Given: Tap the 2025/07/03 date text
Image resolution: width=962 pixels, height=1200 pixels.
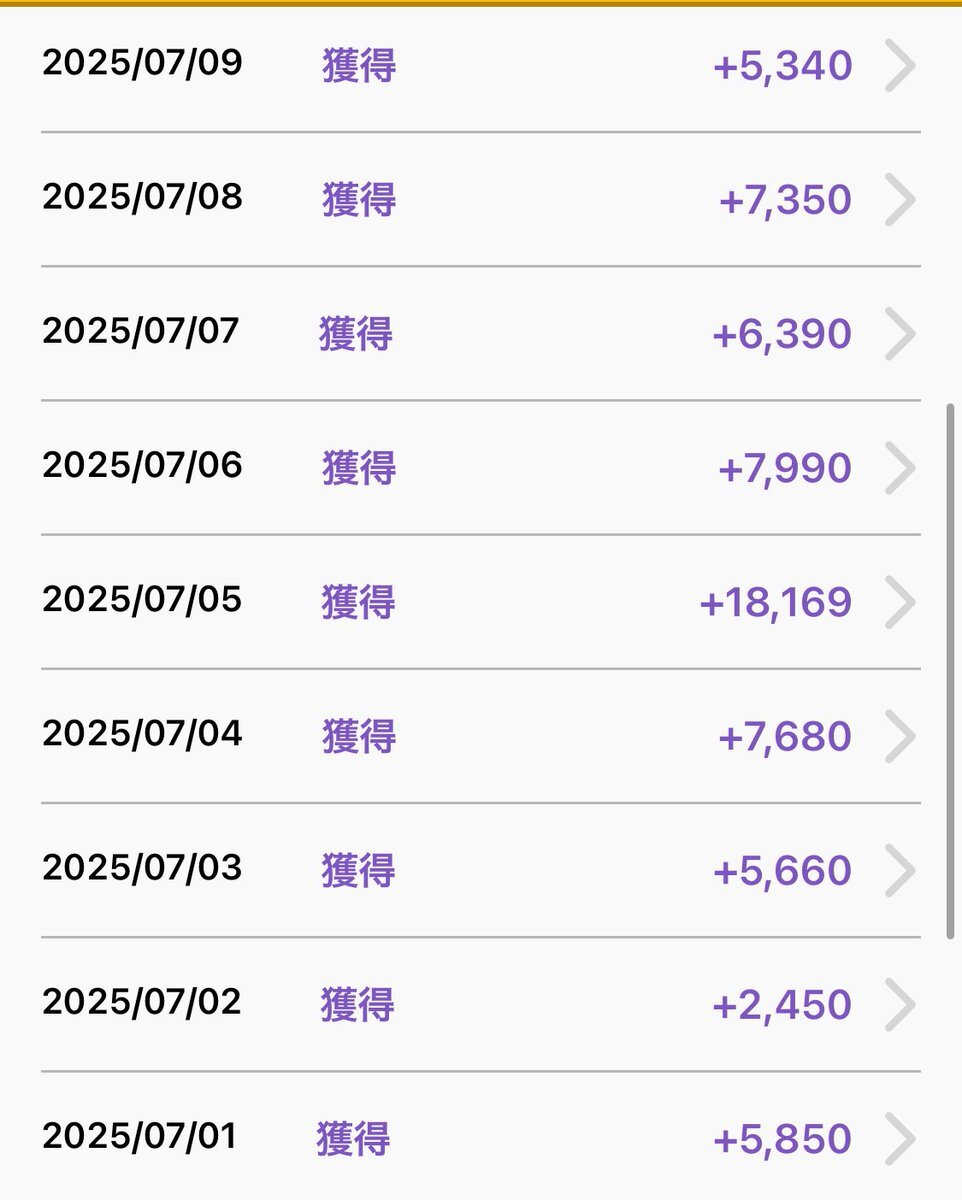Looking at the screenshot, I should click(142, 868).
